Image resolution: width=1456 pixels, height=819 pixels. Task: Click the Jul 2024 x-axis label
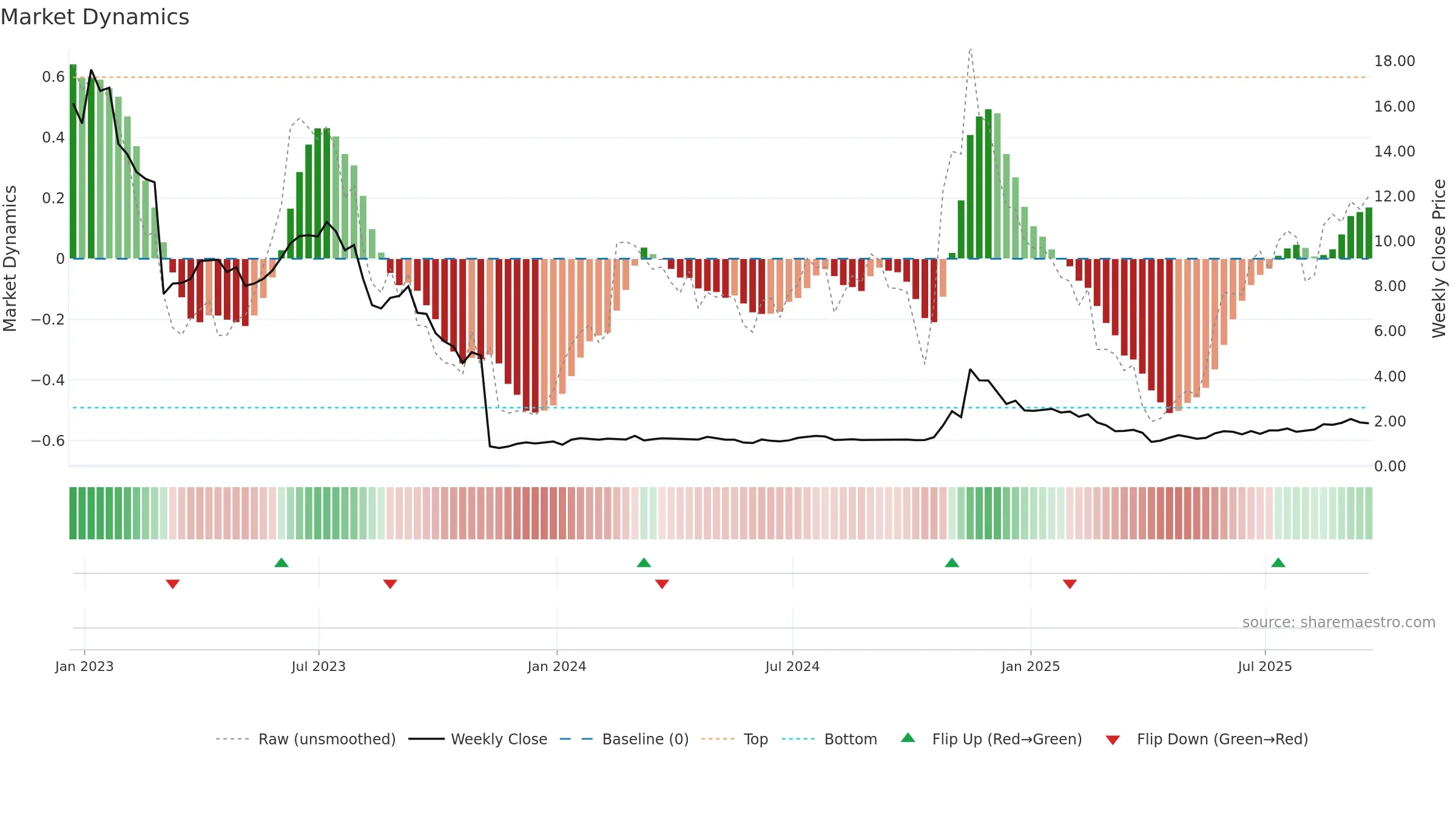click(x=792, y=666)
